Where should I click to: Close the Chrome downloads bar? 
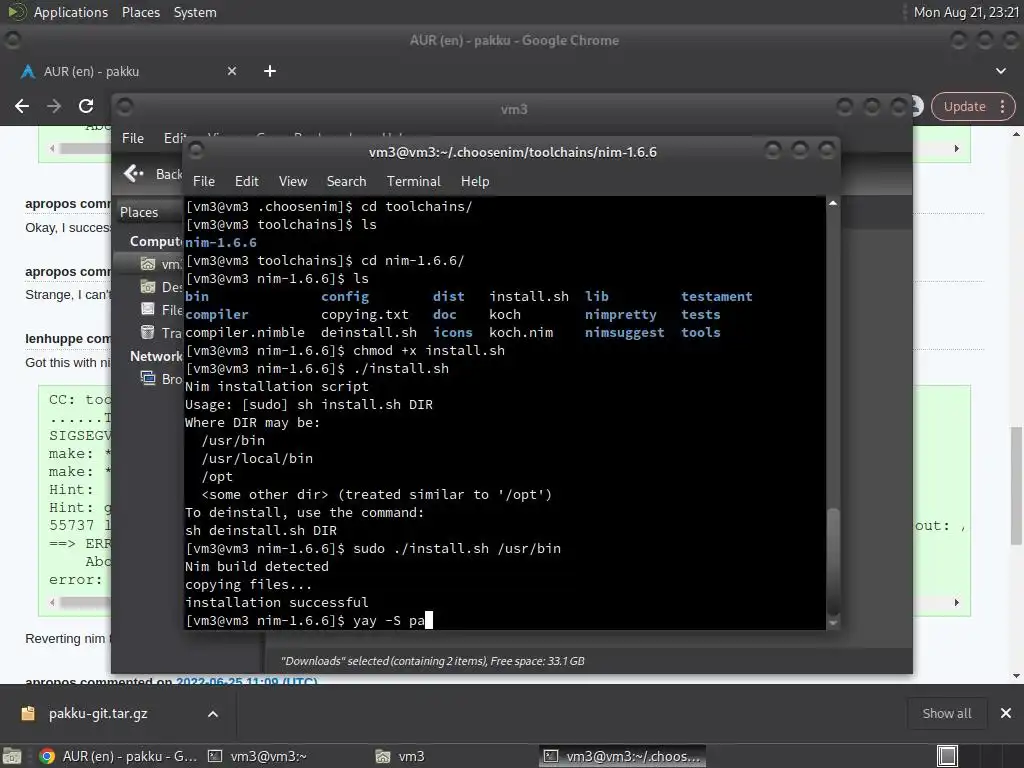(1006, 714)
